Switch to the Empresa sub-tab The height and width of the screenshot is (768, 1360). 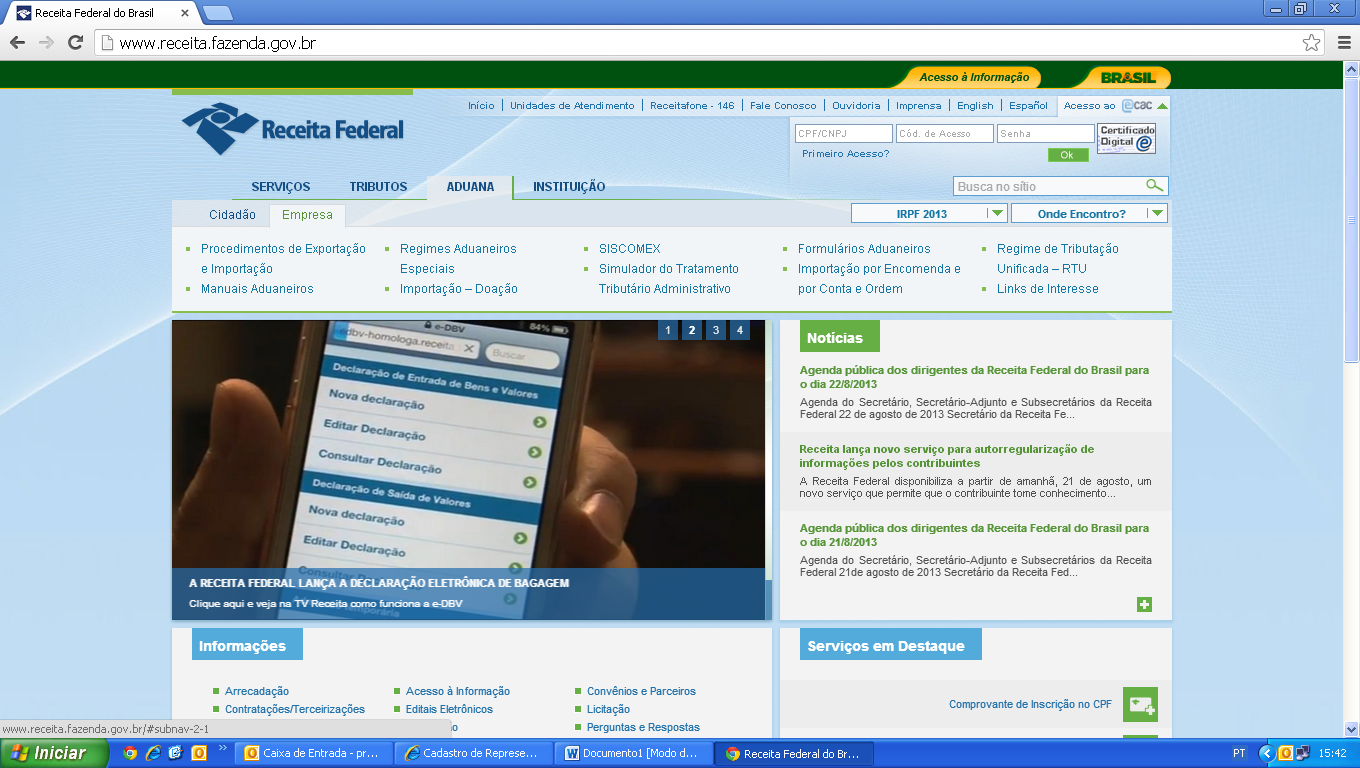click(307, 215)
